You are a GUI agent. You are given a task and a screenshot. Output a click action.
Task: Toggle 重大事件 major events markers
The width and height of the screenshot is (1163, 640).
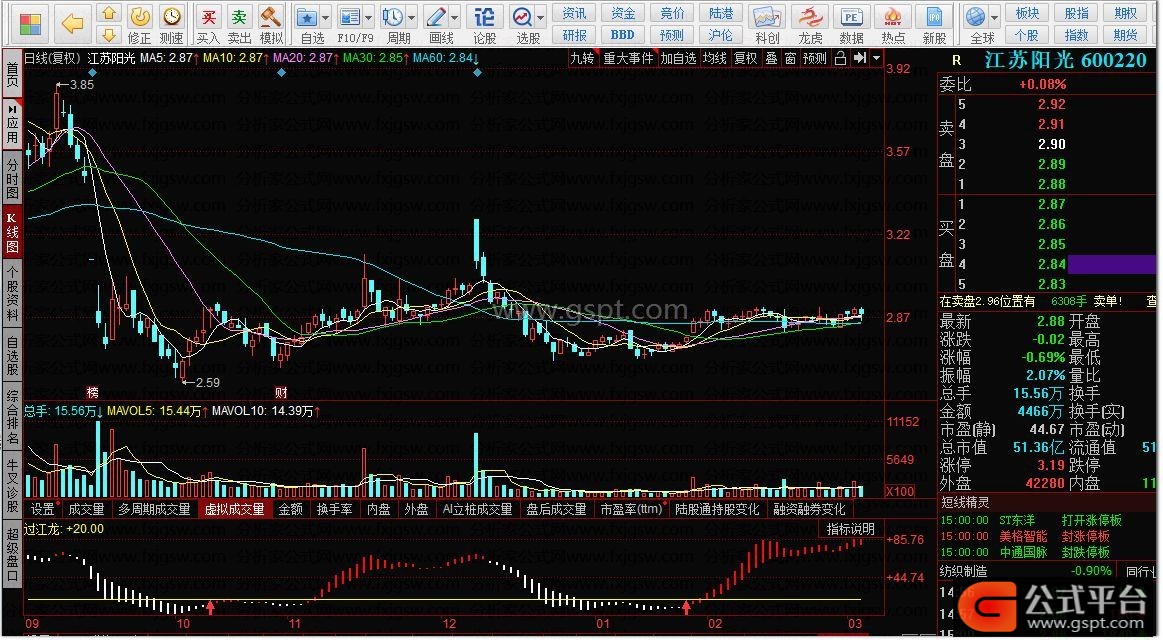628,58
